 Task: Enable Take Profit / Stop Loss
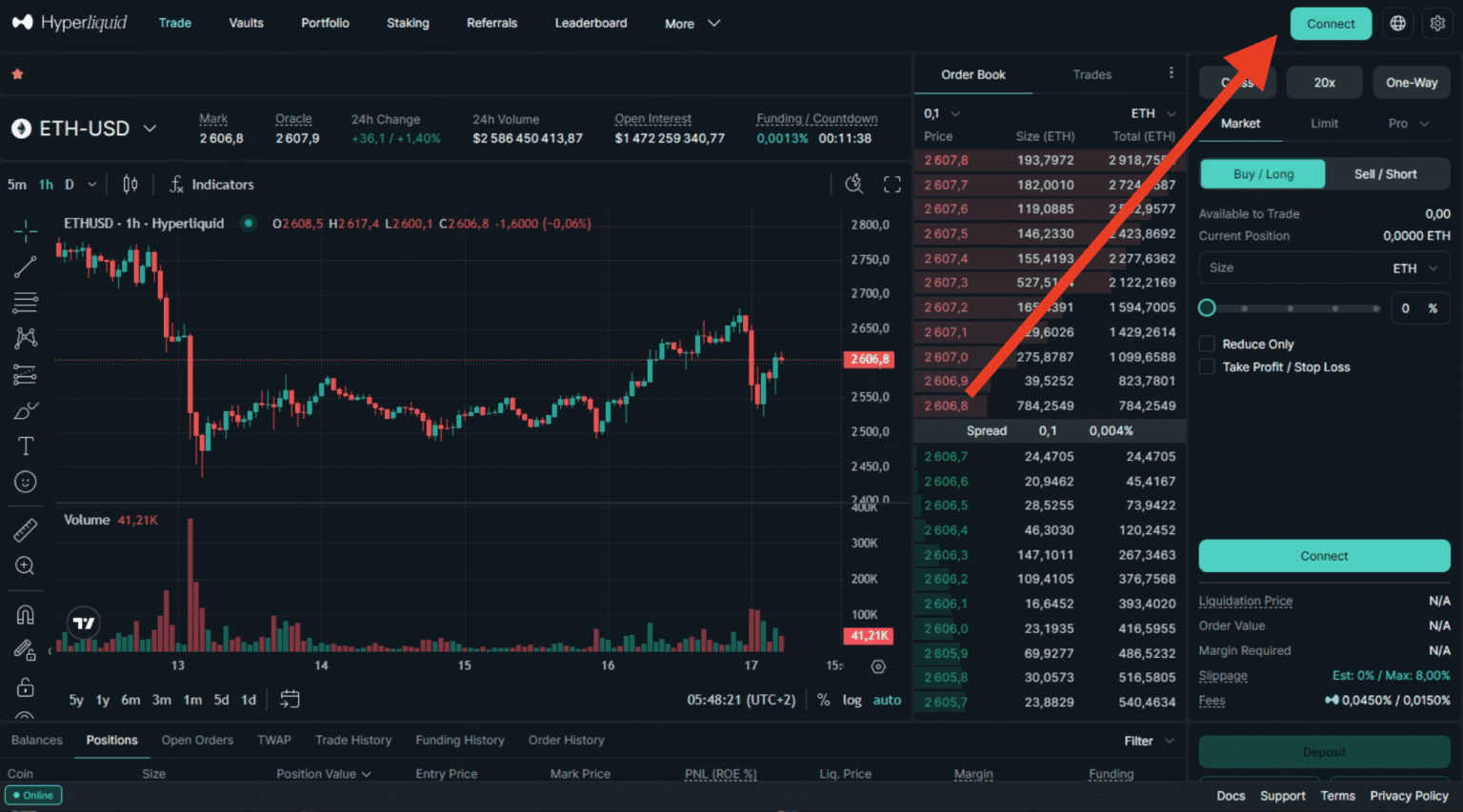click(x=1207, y=366)
